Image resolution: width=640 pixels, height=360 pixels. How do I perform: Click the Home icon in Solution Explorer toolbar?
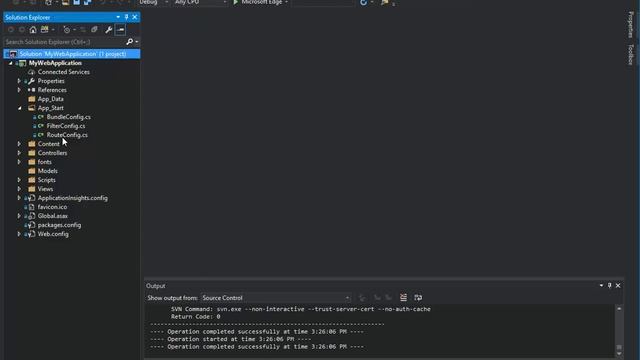pos(33,30)
